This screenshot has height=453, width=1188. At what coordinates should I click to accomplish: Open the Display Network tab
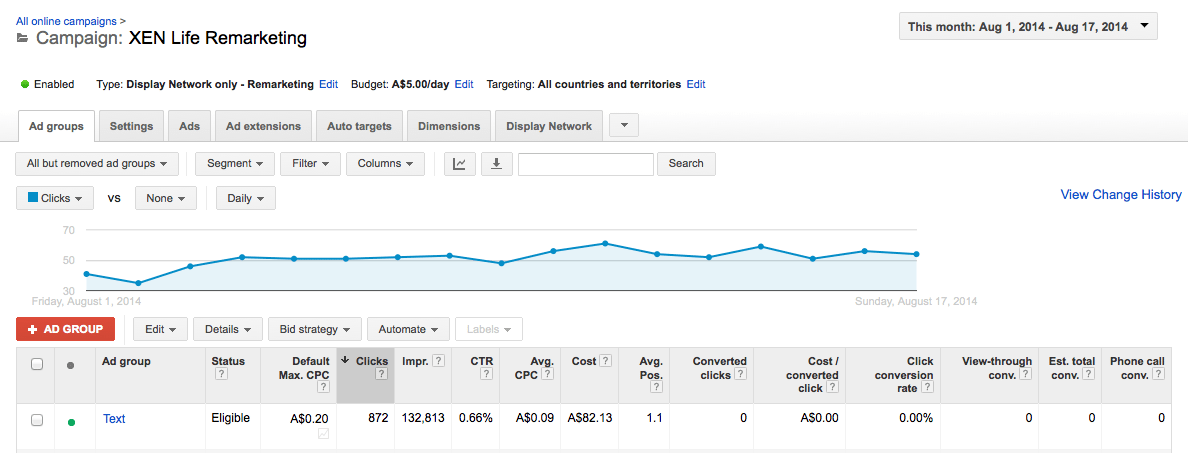(x=548, y=127)
